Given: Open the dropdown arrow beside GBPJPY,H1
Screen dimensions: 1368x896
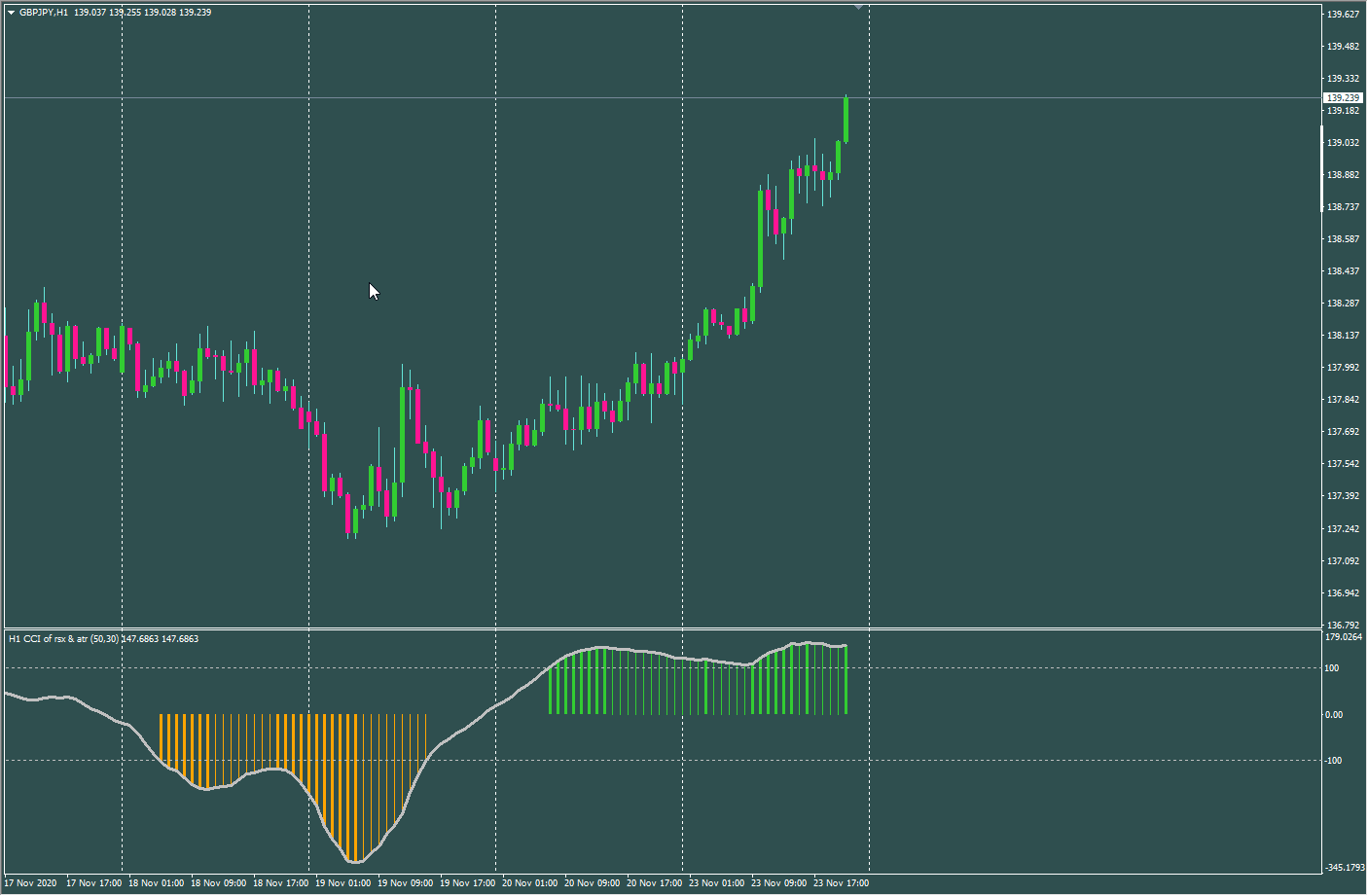Looking at the screenshot, I should pos(11,13).
